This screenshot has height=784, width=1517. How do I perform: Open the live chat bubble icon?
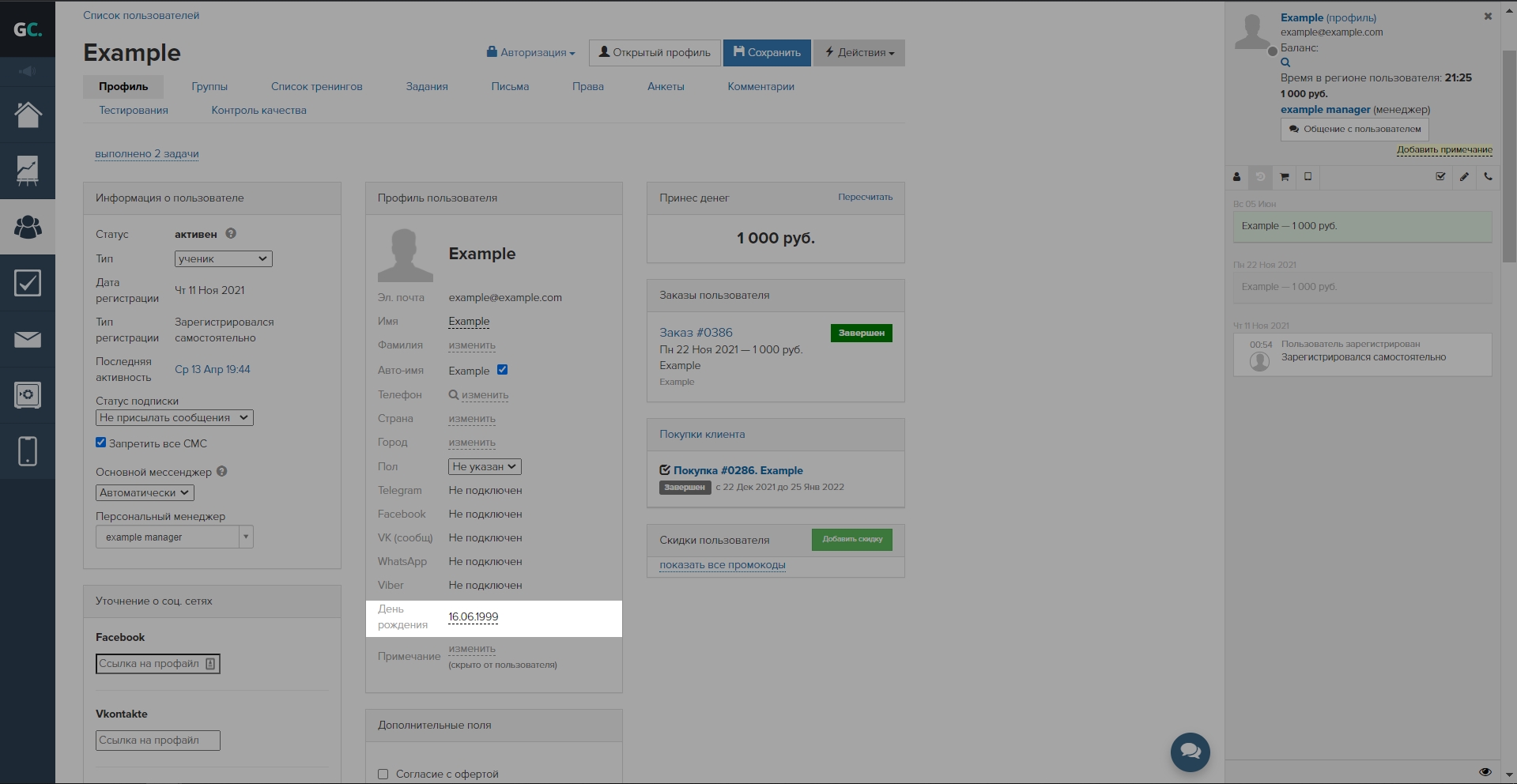coord(1190,752)
